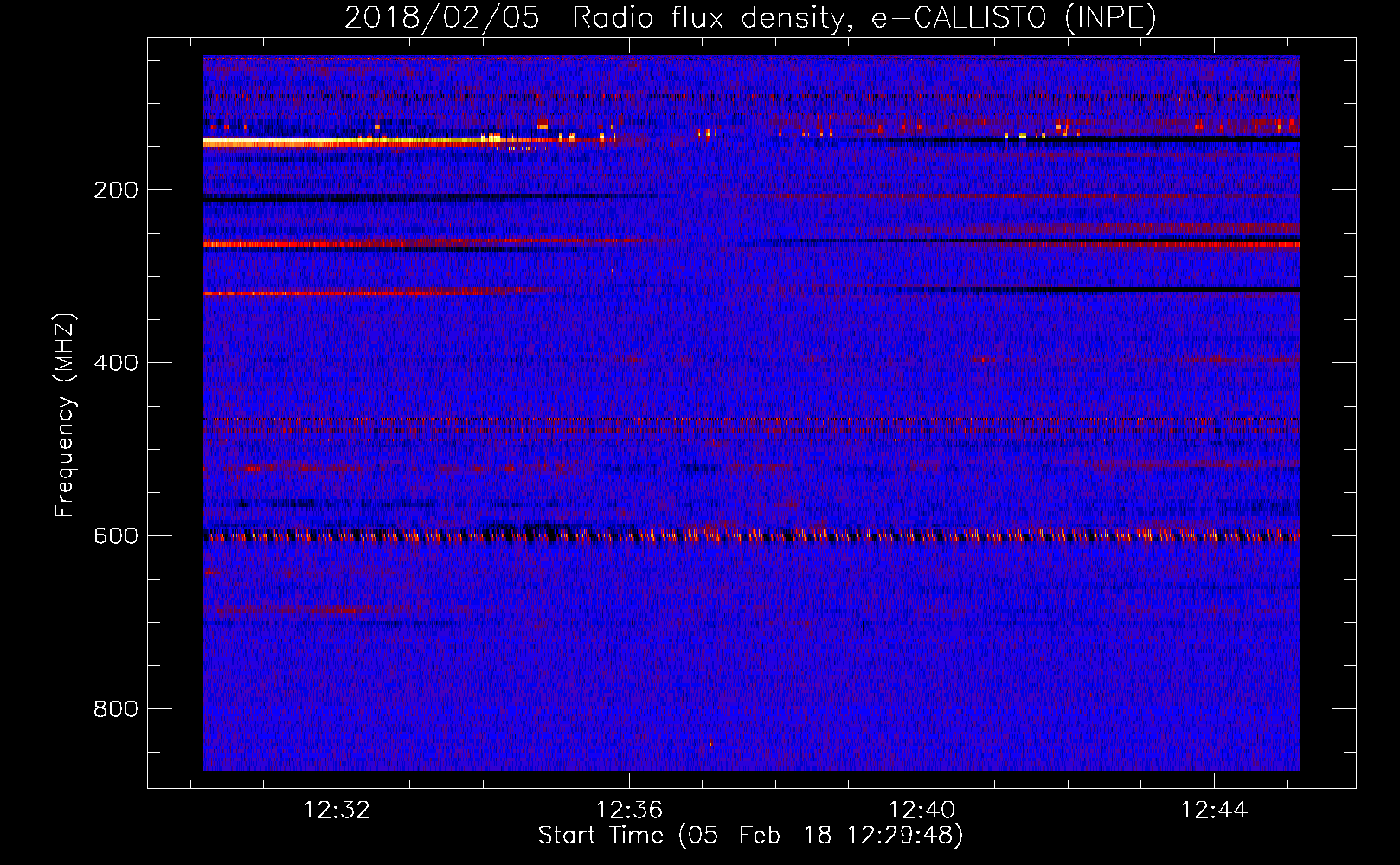The width and height of the screenshot is (1400, 865).
Task: Click the 200 frequency tick label
Action: (116, 190)
